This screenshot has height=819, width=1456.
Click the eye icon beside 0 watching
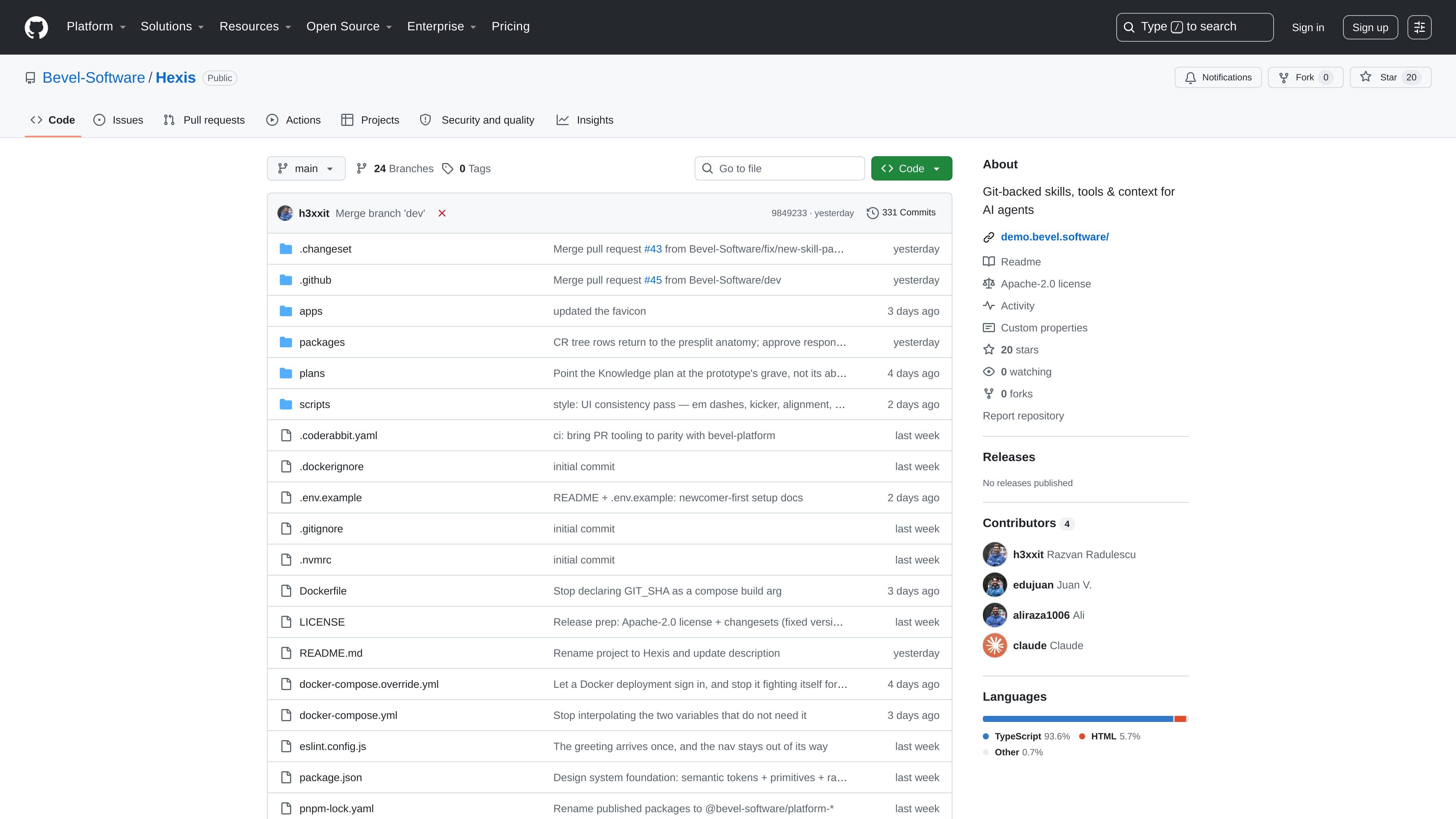click(988, 372)
